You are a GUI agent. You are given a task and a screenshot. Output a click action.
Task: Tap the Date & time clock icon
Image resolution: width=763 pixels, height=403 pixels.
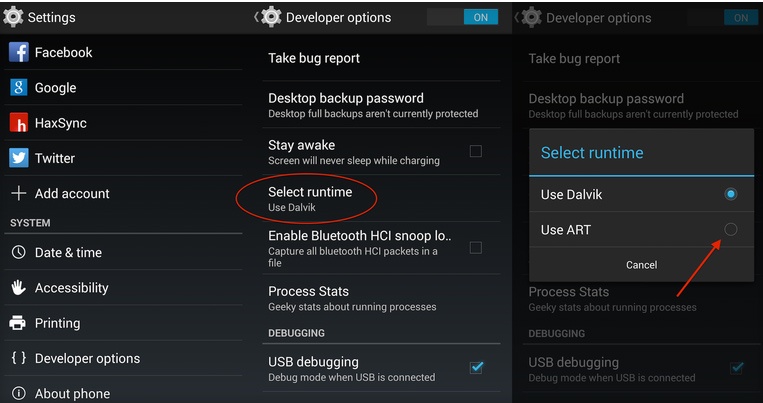(18, 252)
